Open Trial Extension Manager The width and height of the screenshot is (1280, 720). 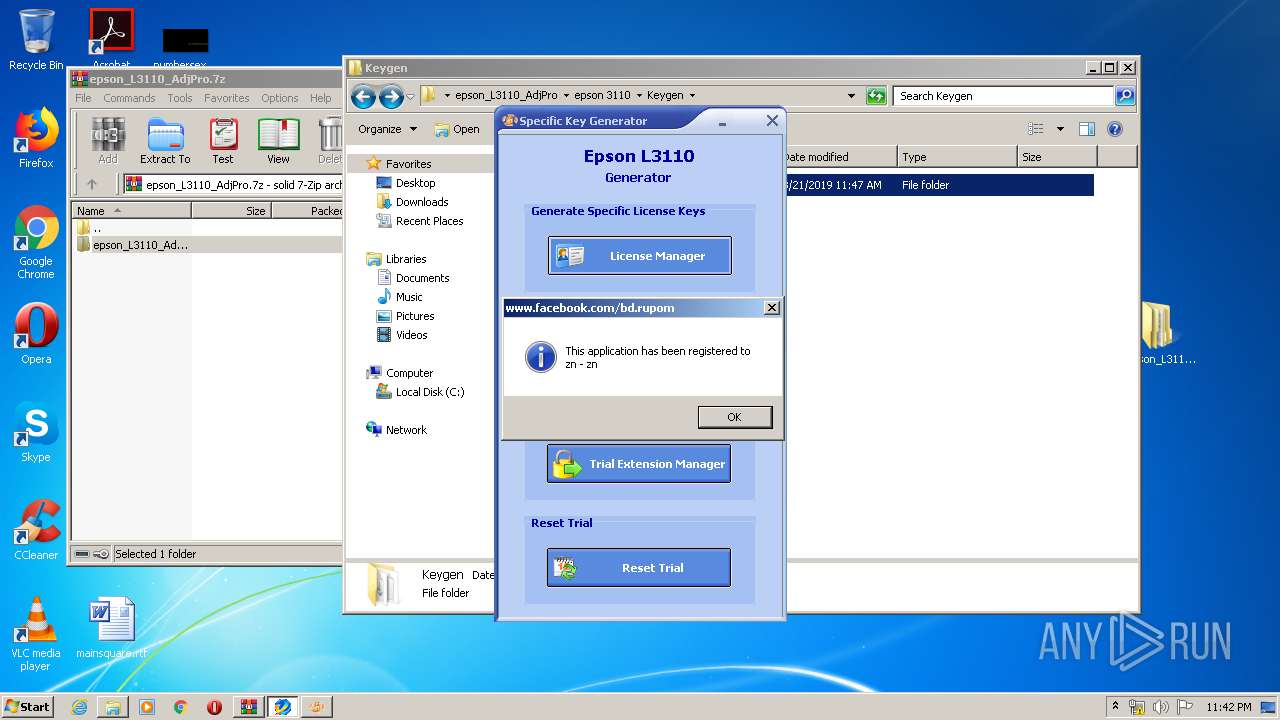click(639, 464)
